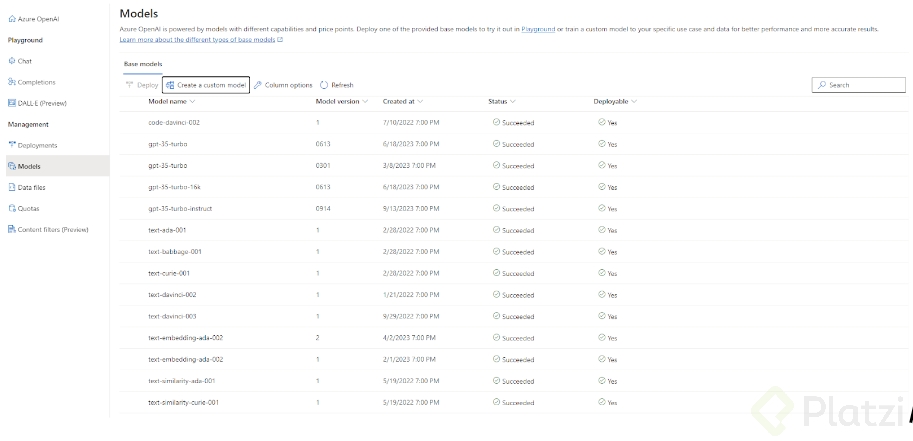
Task: Select gpt-35-turbo-instruct model name
Action: tap(180, 209)
